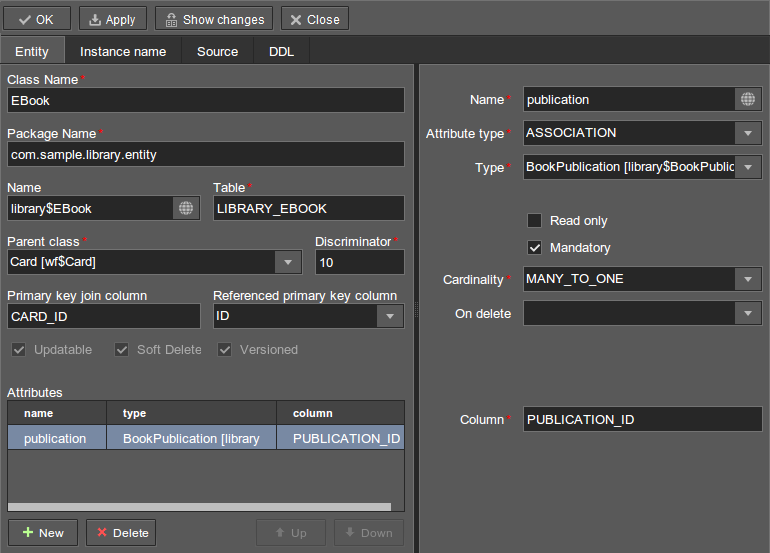Click the Class Name field containing EBook

point(206,100)
